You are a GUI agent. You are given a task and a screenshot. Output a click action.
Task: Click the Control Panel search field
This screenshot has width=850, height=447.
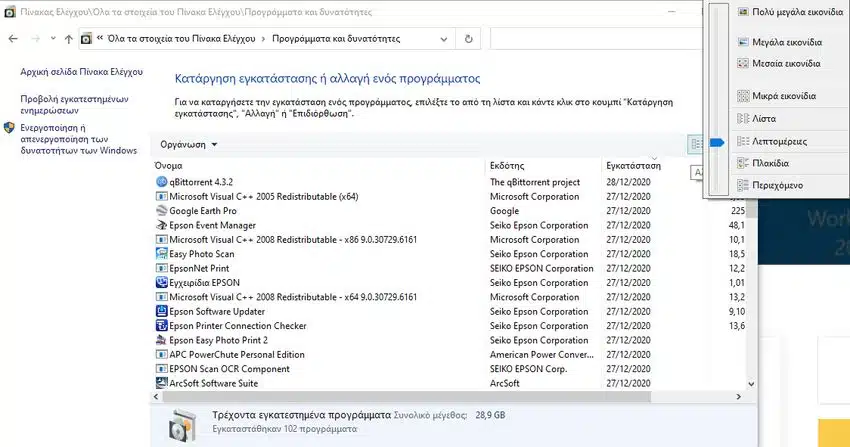596,39
